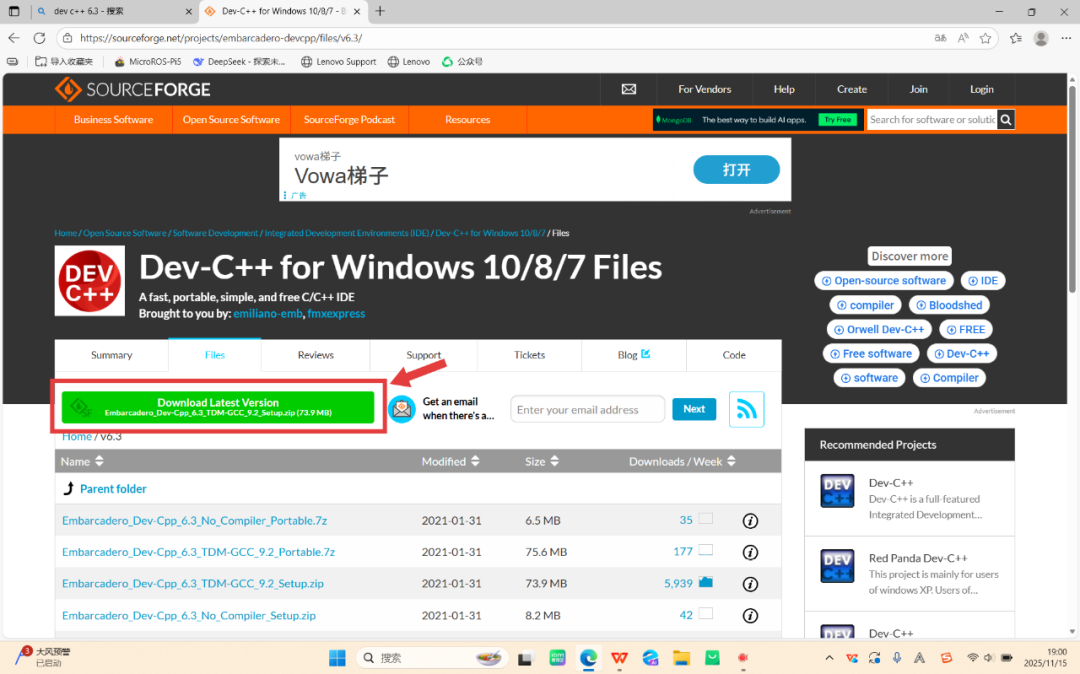The height and width of the screenshot is (674, 1080).
Task: Click the Next email button
Action: pos(694,409)
